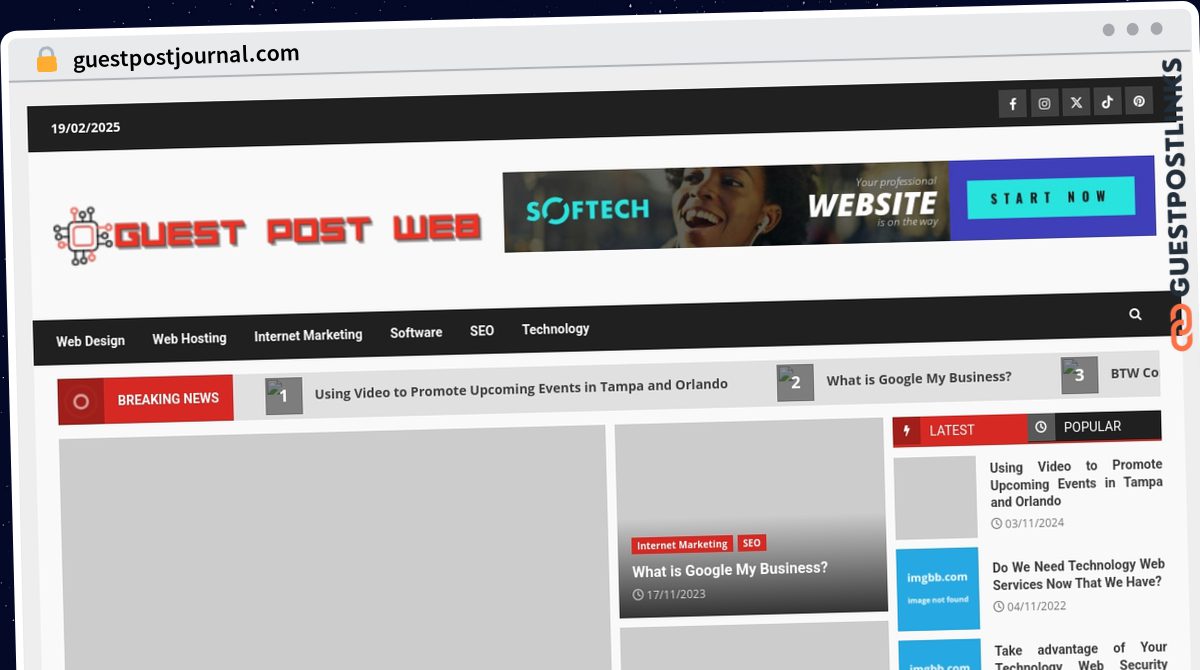
Task: Click the SEO category tag on the featured post
Action: (x=751, y=543)
